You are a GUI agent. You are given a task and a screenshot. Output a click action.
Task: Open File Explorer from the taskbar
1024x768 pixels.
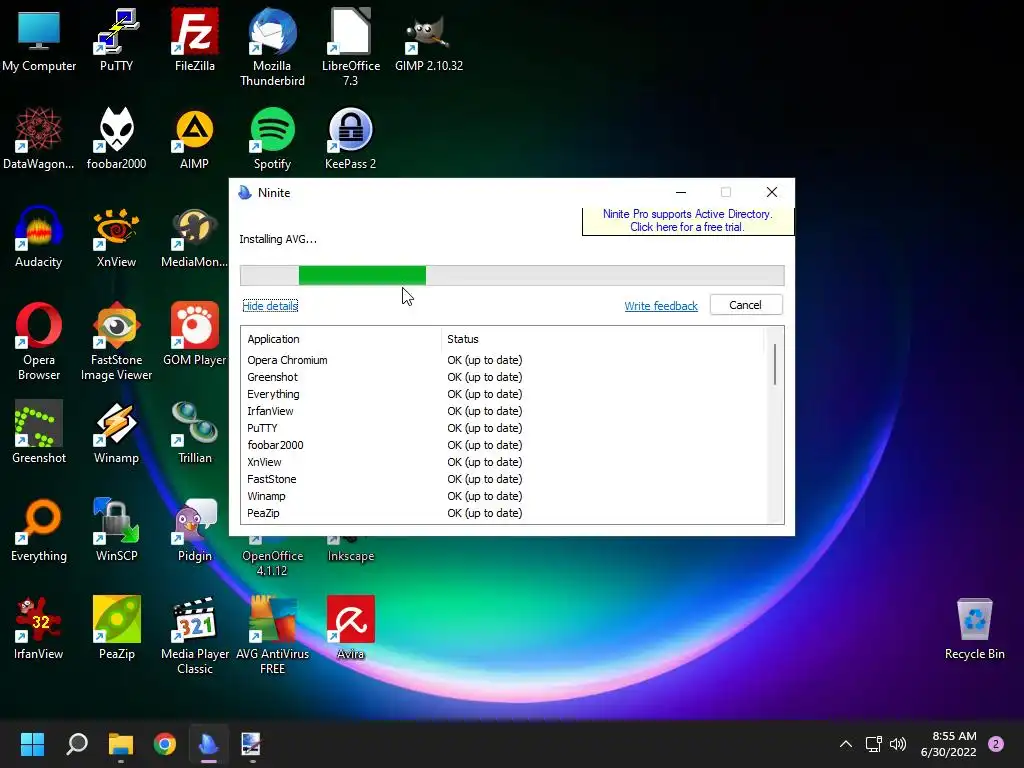121,744
